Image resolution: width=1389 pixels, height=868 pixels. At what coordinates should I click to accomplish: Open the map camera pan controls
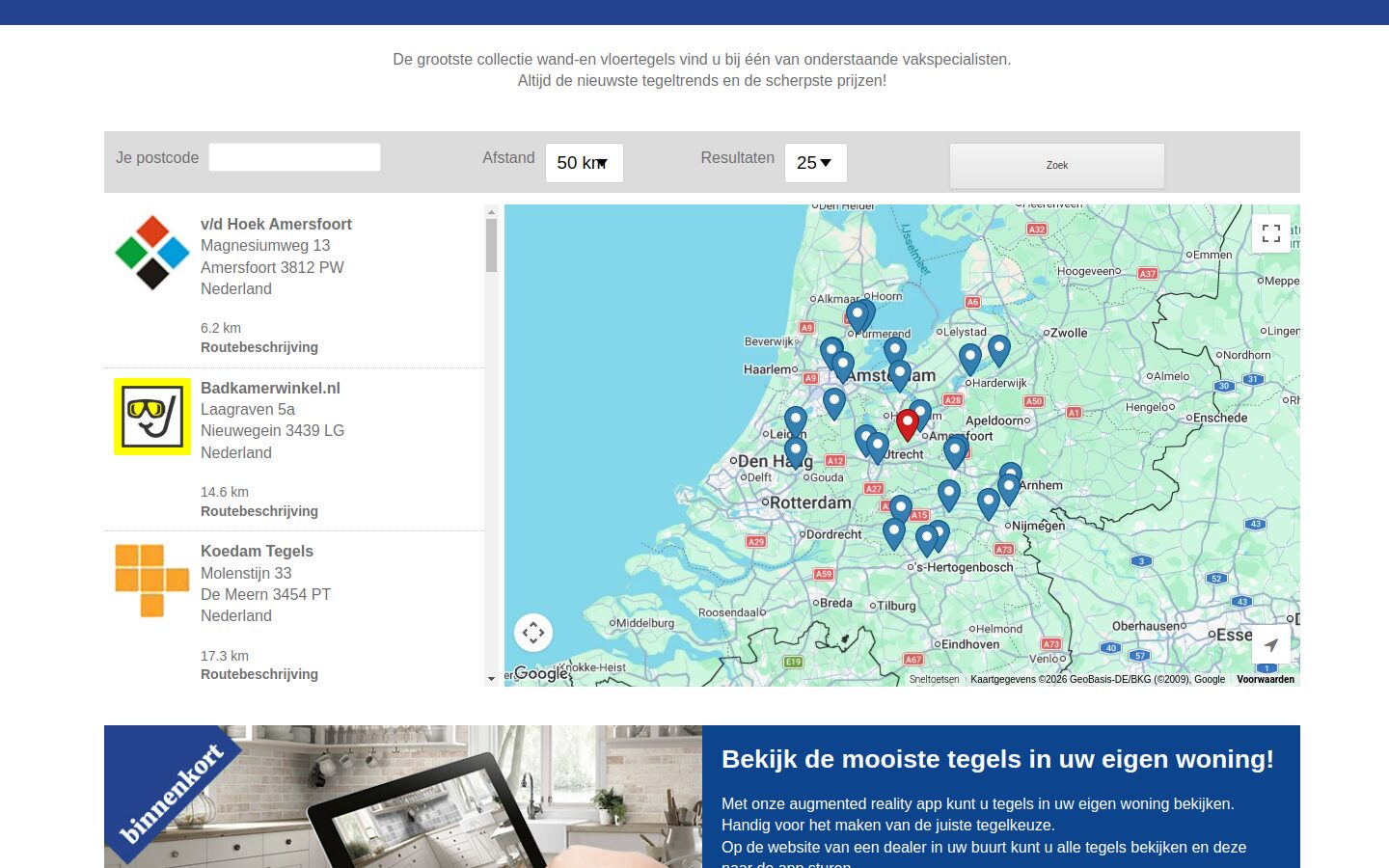[532, 633]
